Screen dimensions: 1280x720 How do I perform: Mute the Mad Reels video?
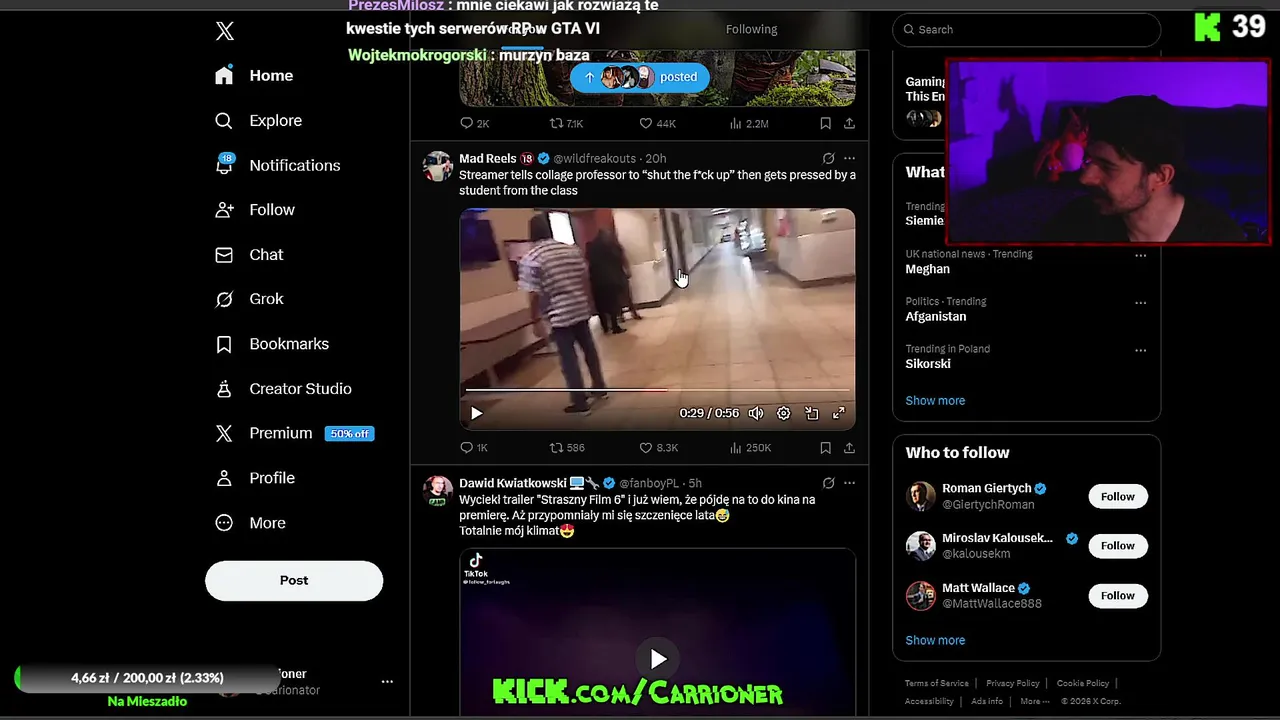(x=756, y=413)
